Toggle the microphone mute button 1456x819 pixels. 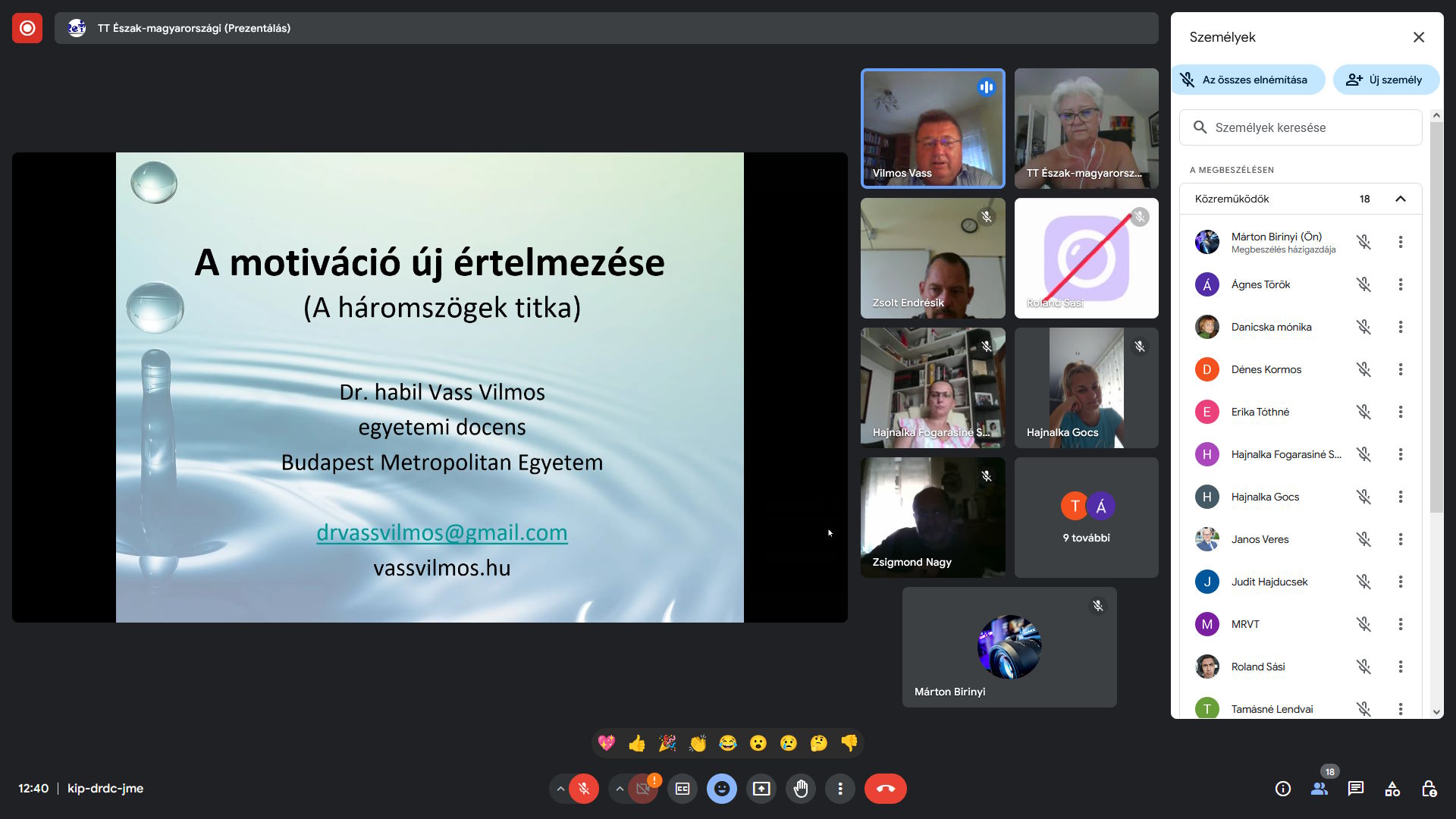pos(584,789)
